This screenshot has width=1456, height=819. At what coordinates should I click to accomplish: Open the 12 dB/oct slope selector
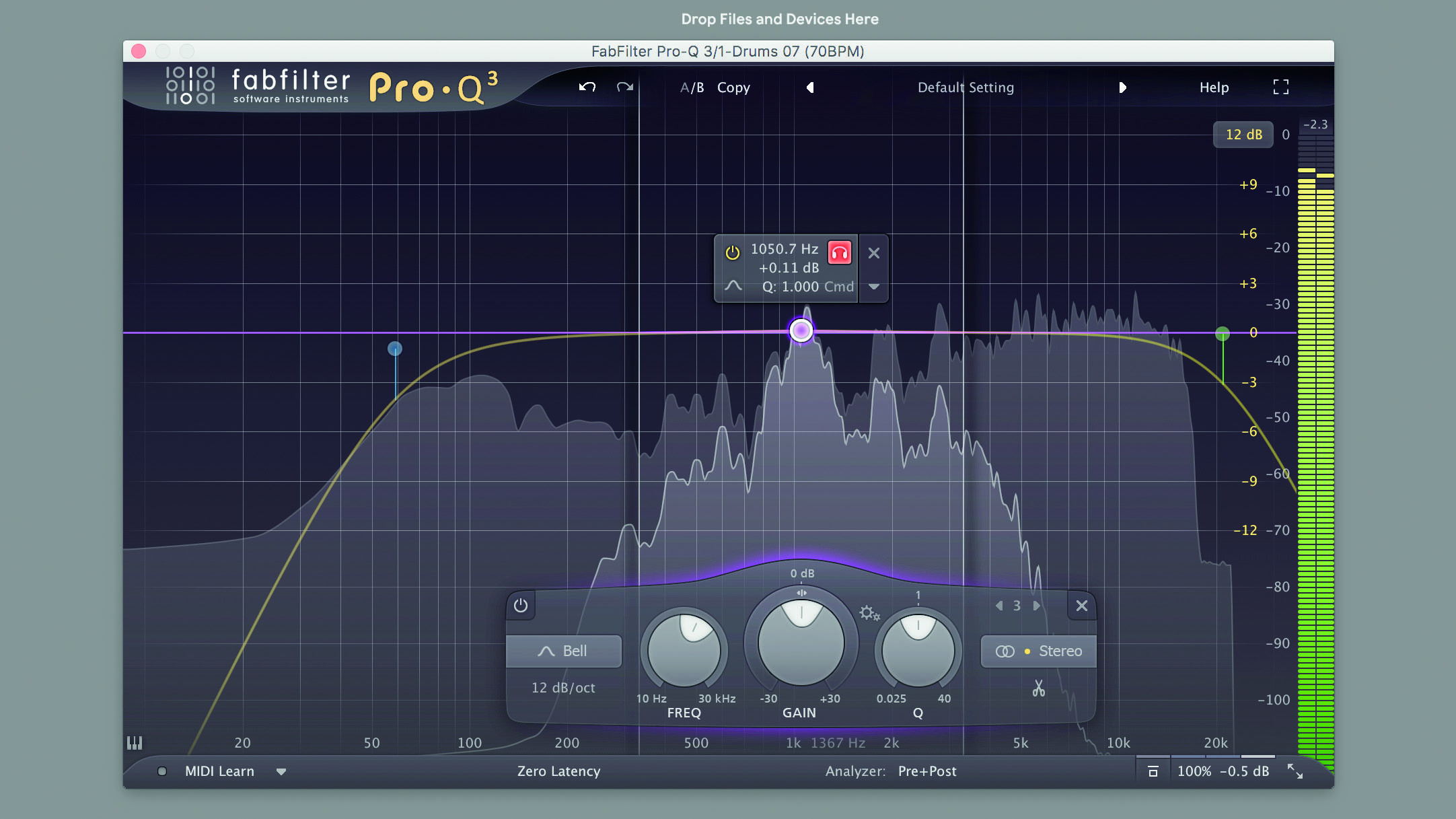point(564,688)
